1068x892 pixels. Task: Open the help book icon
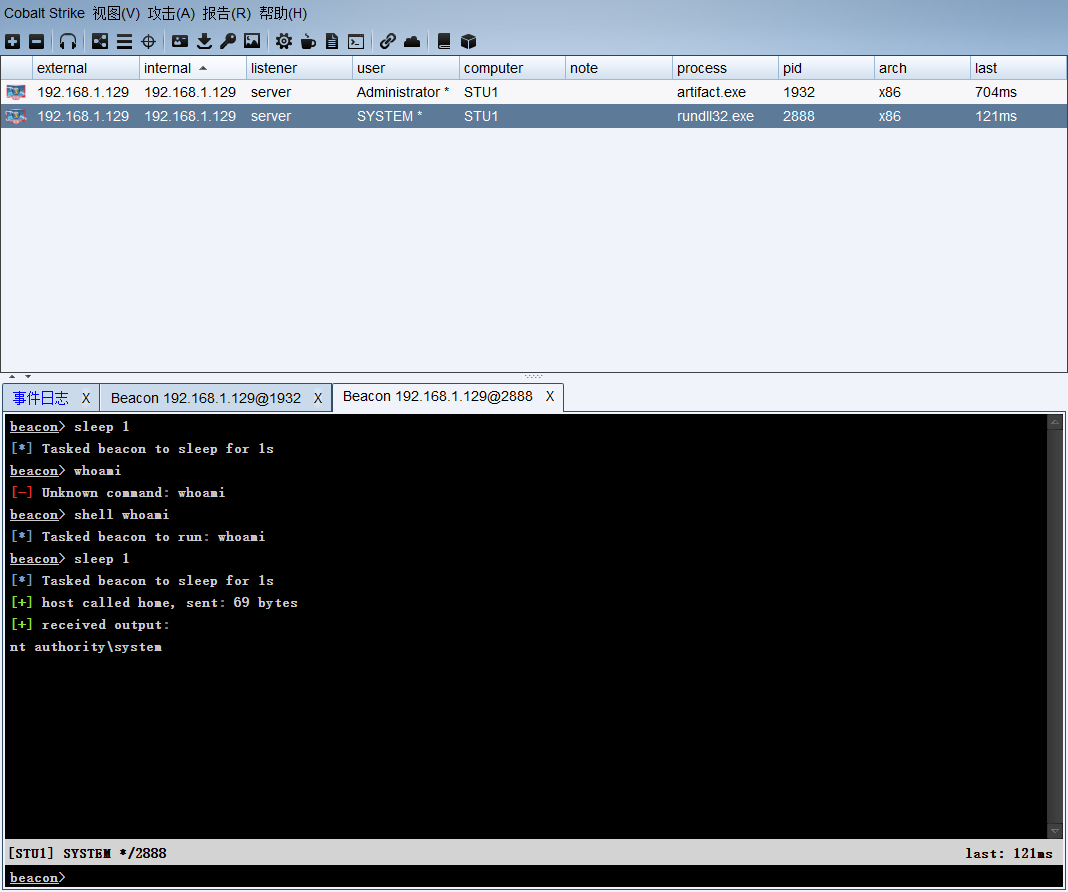443,42
